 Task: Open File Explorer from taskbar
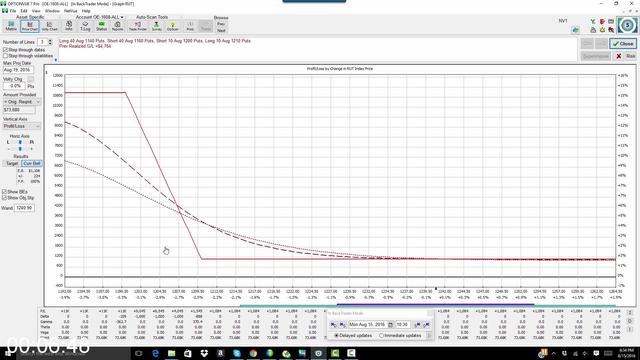click(171, 353)
